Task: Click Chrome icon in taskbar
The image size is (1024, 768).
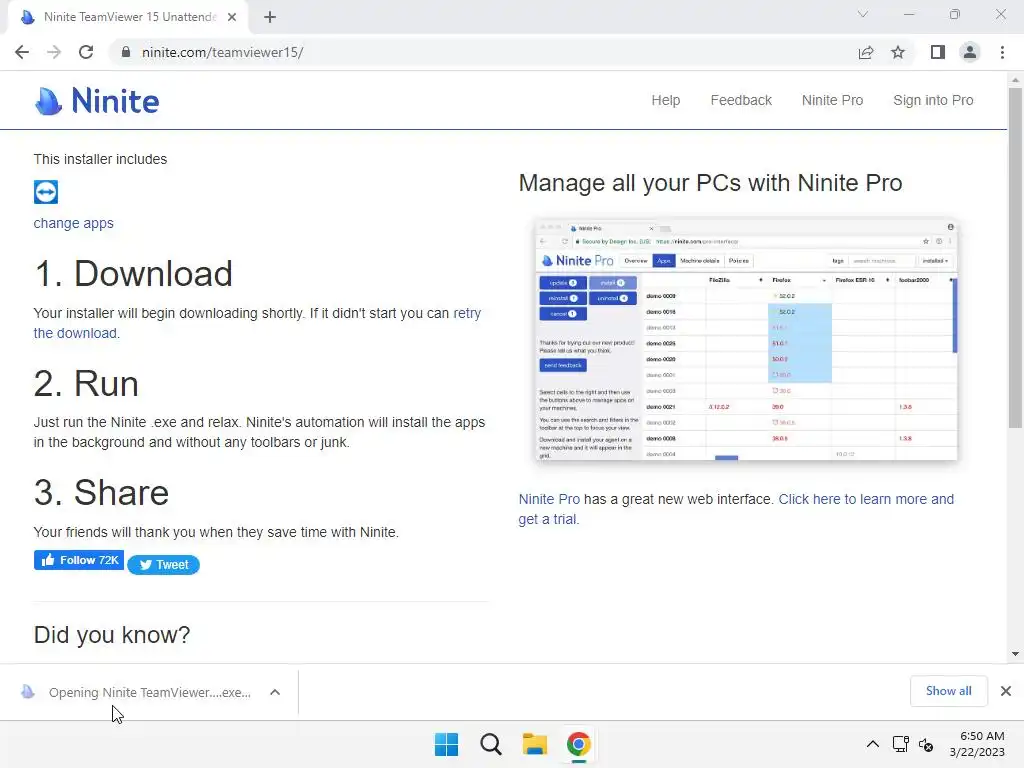Action: (579, 744)
